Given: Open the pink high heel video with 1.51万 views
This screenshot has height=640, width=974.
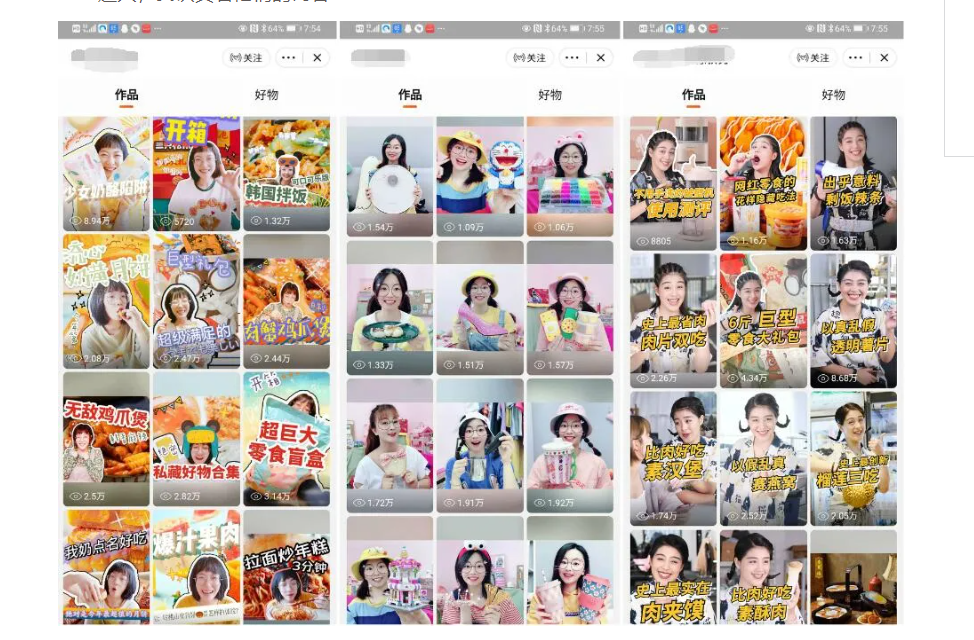Looking at the screenshot, I should pyautogui.click(x=480, y=308).
